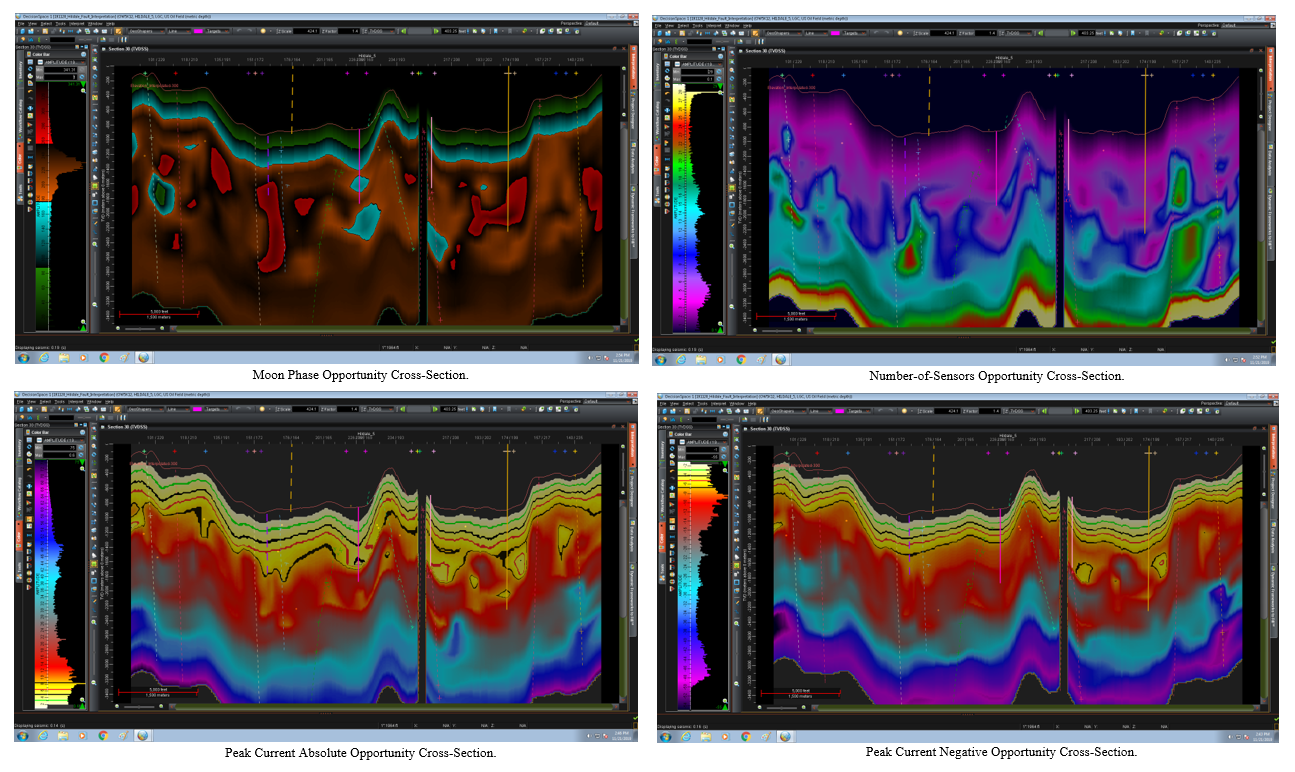Expand DecShapers dropdown in Moon Phase window
Viewport: 1295px width, 772px height.
147,31
